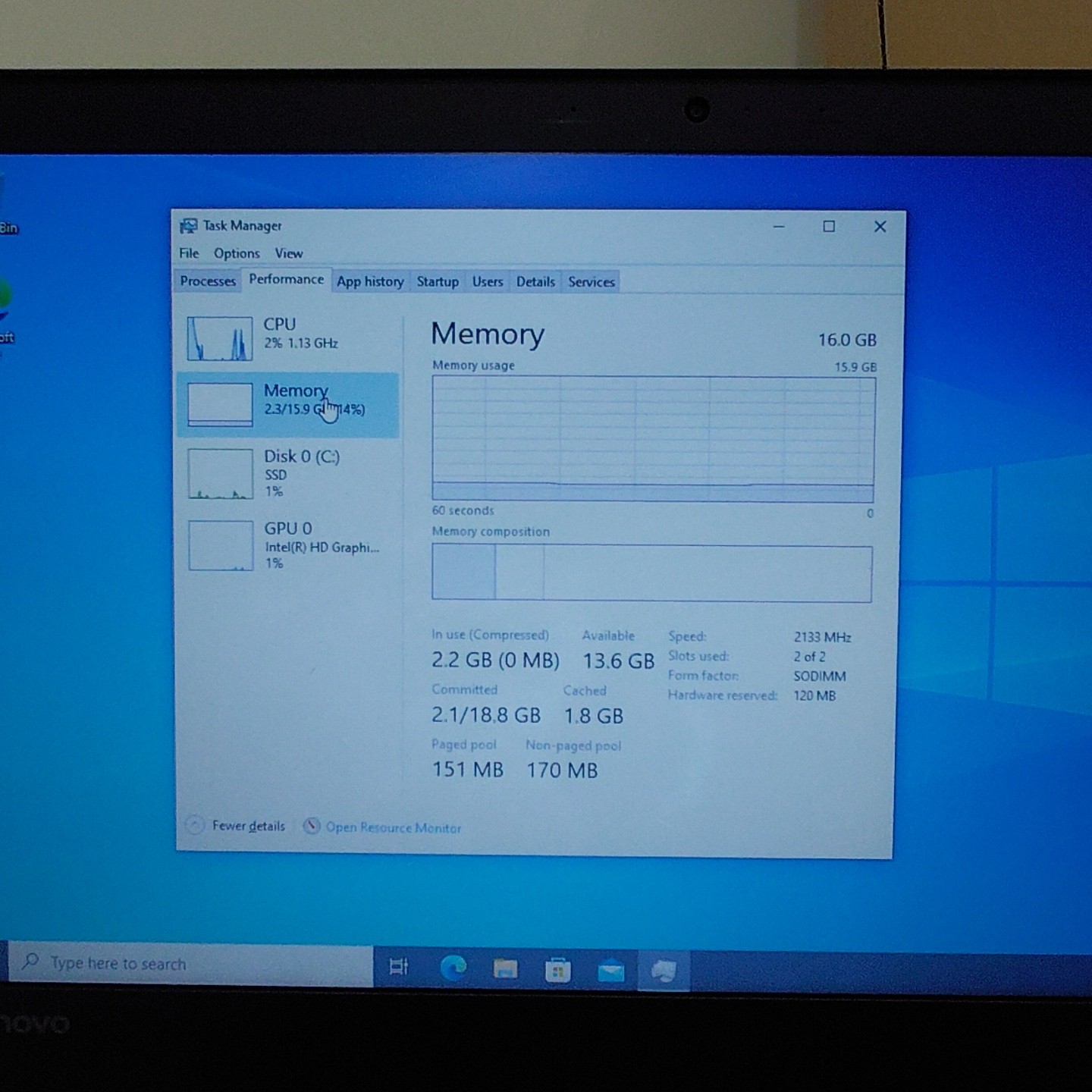Open the File menu
This screenshot has height=1092, width=1092.
tap(189, 253)
